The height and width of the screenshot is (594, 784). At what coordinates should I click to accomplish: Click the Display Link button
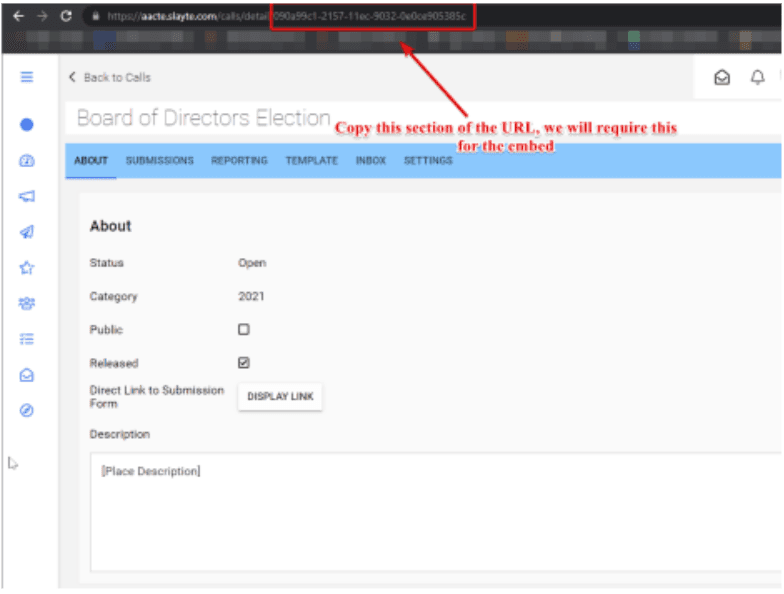click(x=280, y=396)
